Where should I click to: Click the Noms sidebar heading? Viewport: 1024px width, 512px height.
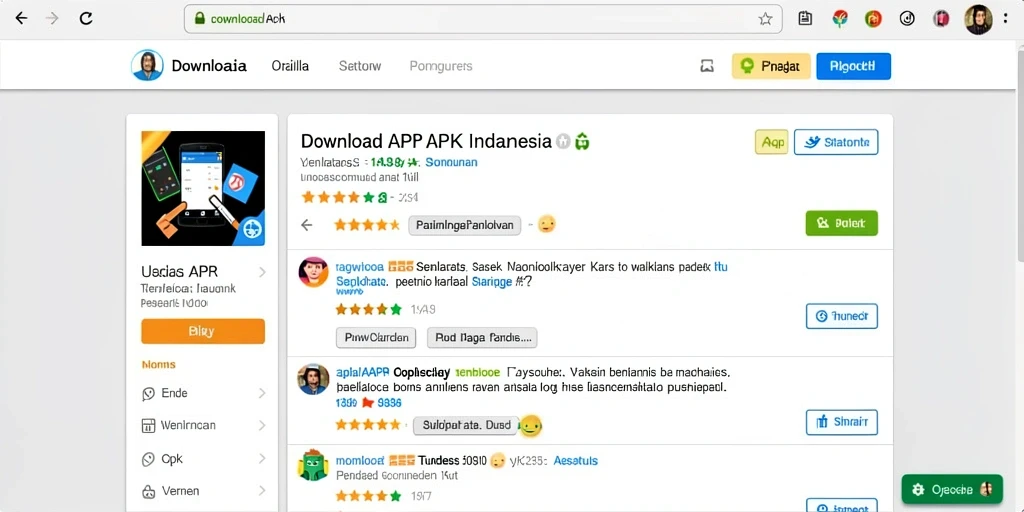(159, 364)
